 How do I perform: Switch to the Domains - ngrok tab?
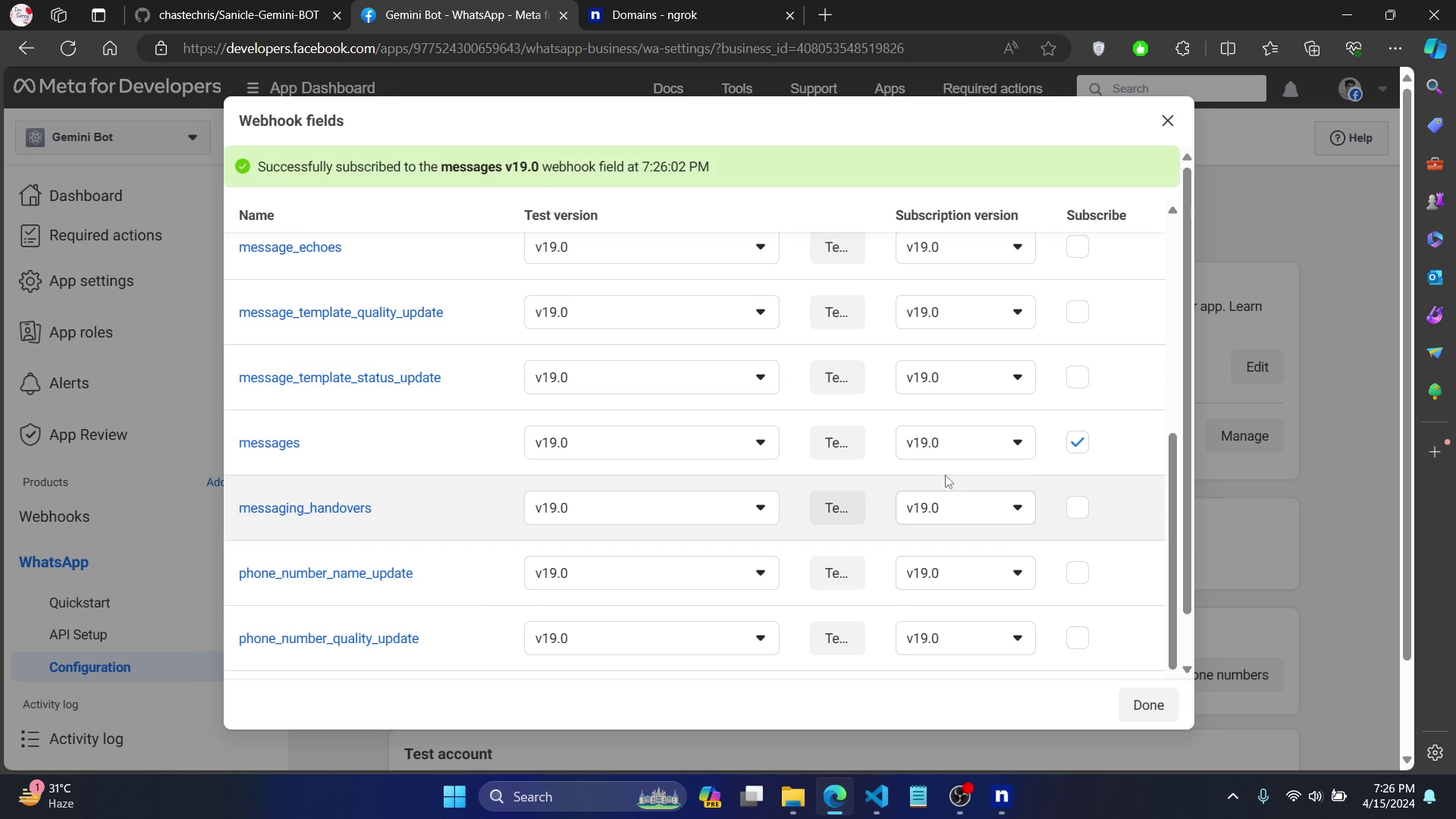point(654,15)
